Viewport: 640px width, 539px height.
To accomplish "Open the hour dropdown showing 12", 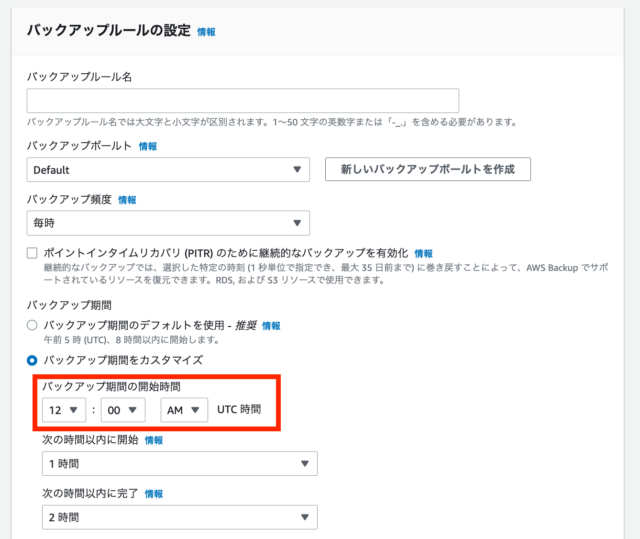I will [64, 410].
